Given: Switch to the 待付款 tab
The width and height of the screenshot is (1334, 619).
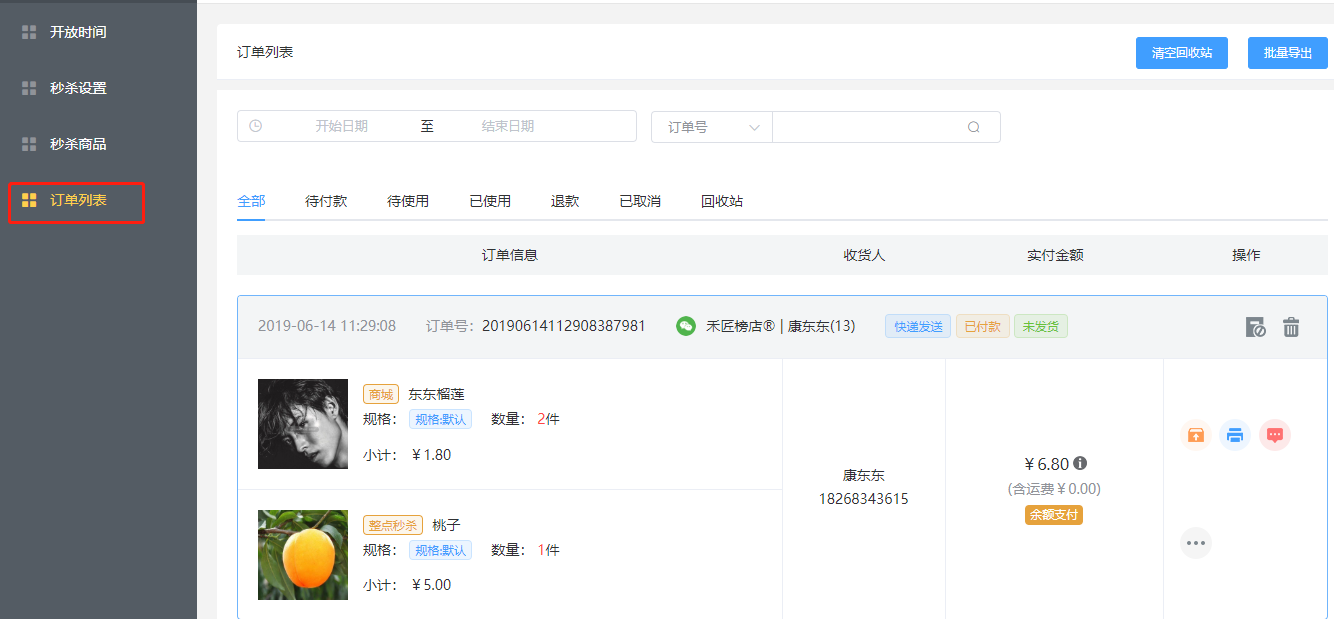Looking at the screenshot, I should (326, 201).
